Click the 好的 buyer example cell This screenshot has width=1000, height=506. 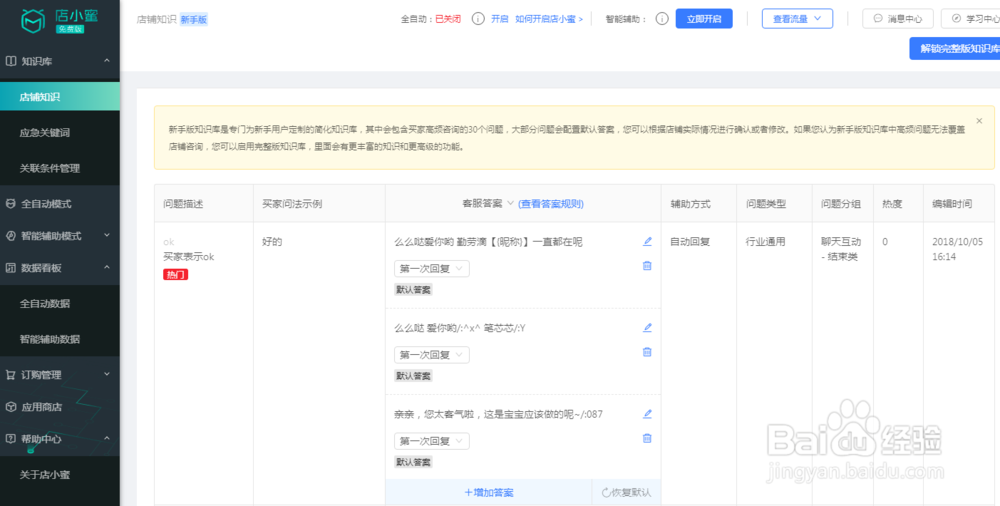click(x=272, y=242)
